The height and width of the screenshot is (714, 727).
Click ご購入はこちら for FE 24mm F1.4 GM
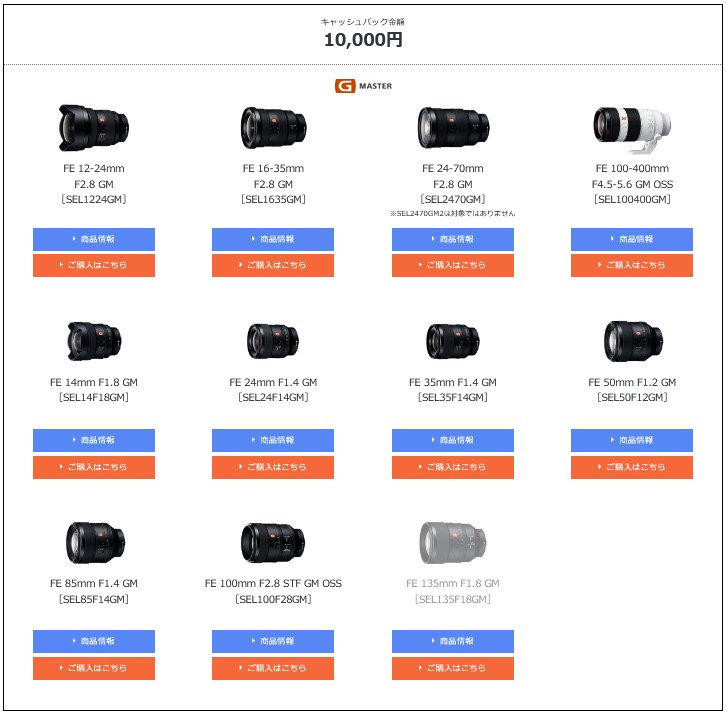273,467
